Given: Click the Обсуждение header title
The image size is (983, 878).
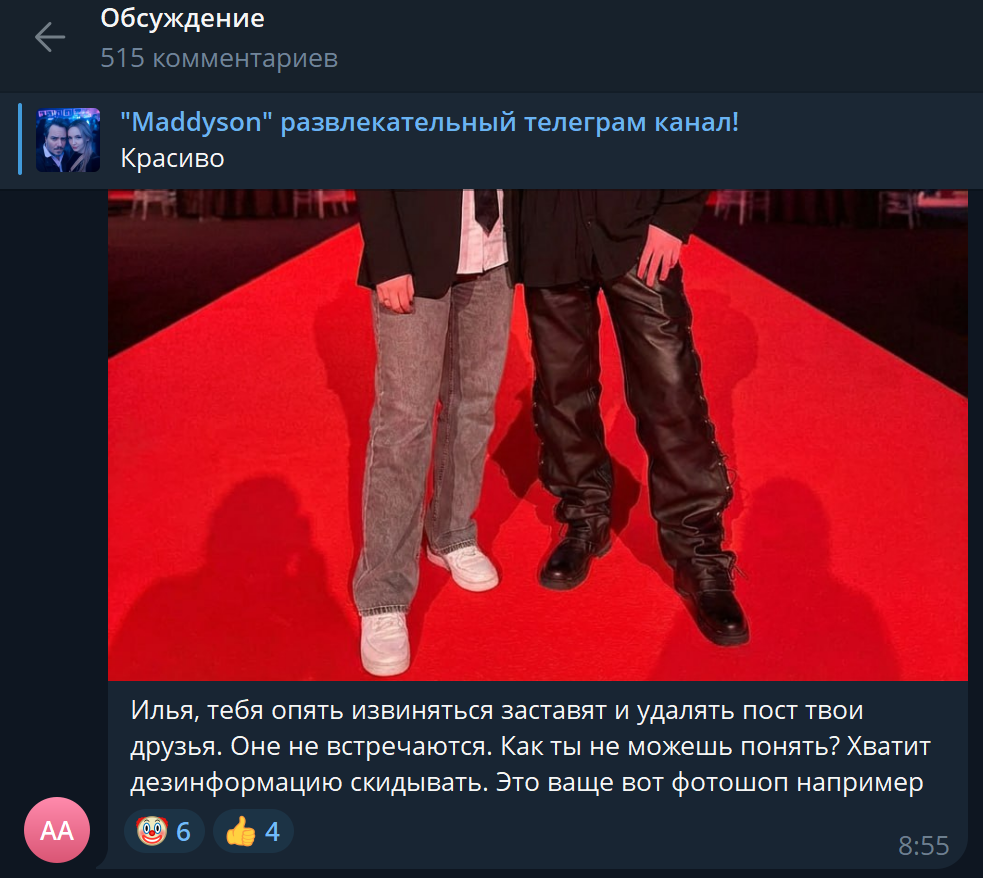Looking at the screenshot, I should pos(182,18).
